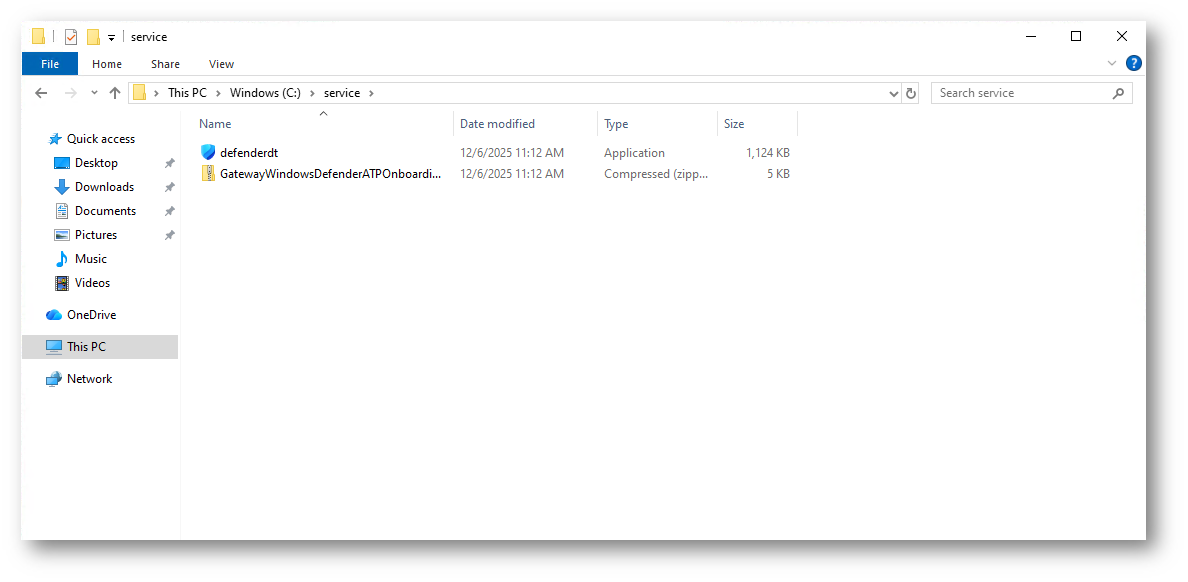Open OneDrive in the navigation pane
Image resolution: width=1188 pixels, height=582 pixels.
click(92, 314)
